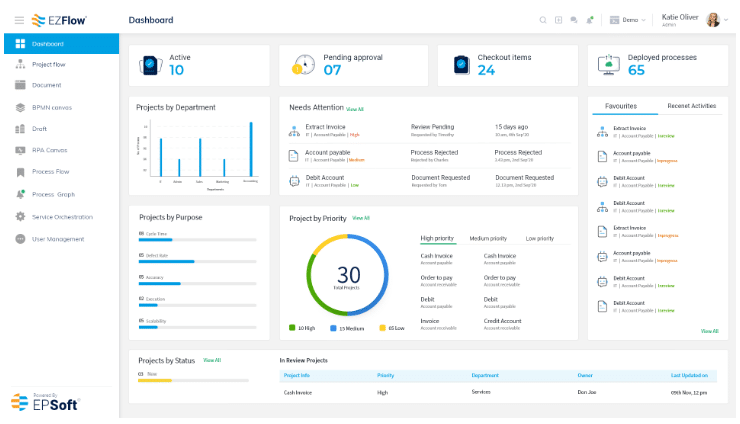Click the Active count 10
This screenshot has height=424, width=740.
coord(177,70)
